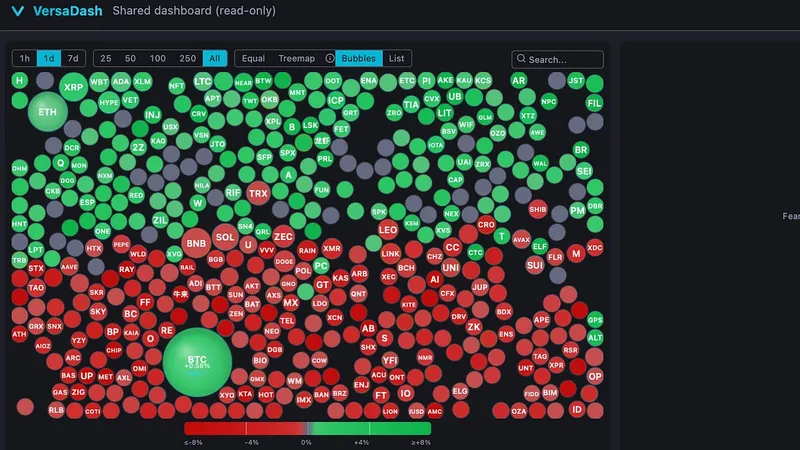The width and height of the screenshot is (800, 450).
Task: Open the LTC bubble
Action: 203,81
